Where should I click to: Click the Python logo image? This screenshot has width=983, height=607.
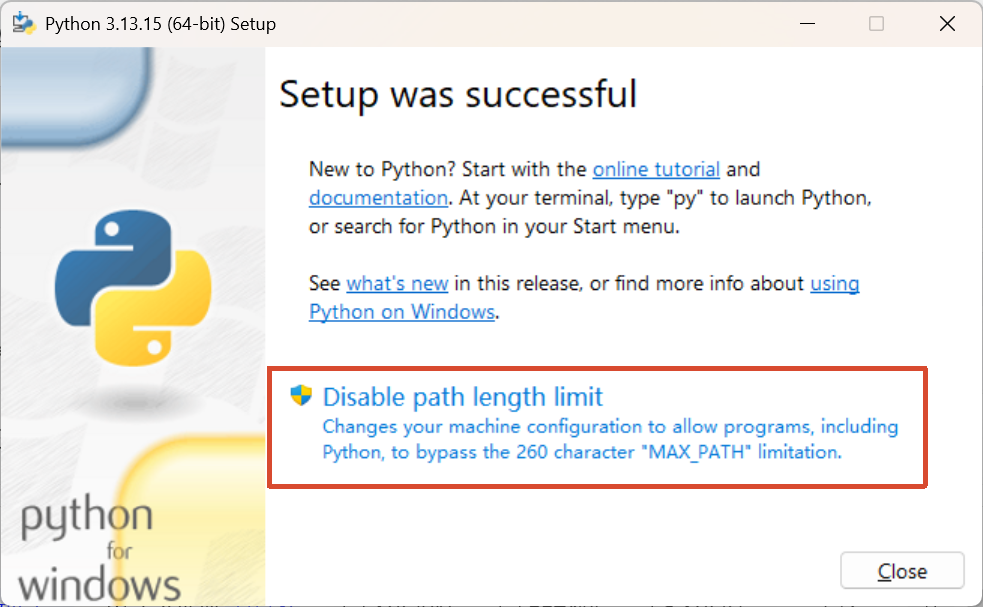(133, 288)
